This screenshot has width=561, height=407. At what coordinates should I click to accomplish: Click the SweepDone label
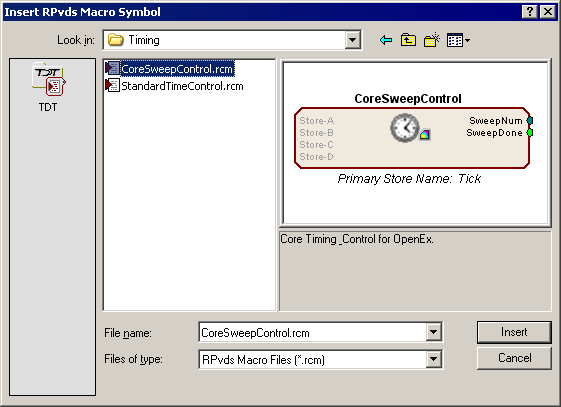494,133
